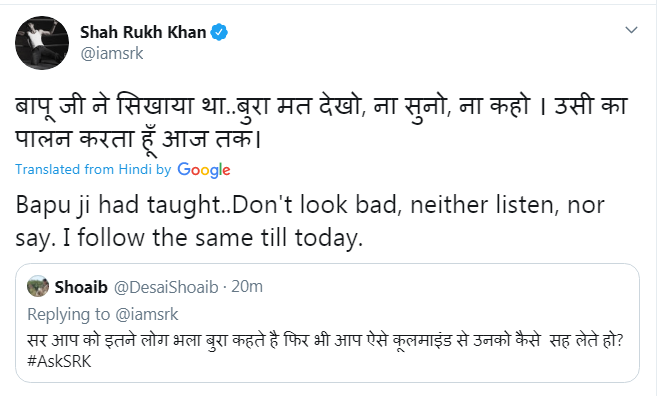662x396 pixels.
Task: Click the original Hindi tweet text
Action: coord(321,122)
